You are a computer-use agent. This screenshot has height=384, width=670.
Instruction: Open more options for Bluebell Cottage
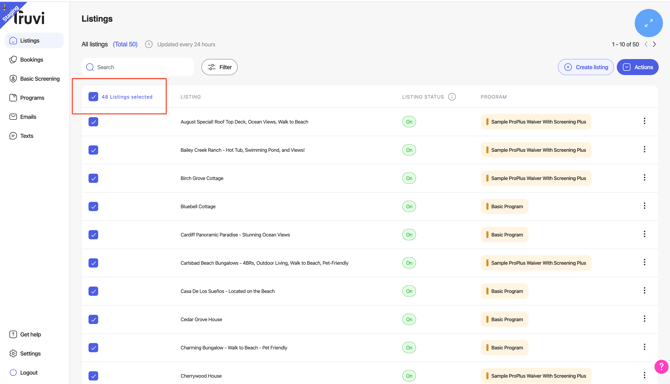click(644, 206)
